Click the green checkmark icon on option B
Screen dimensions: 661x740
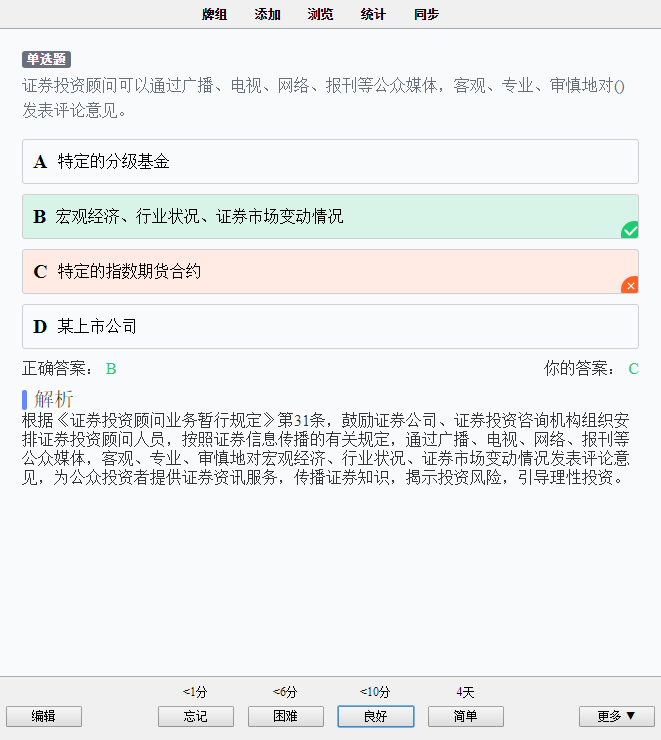(x=630, y=230)
